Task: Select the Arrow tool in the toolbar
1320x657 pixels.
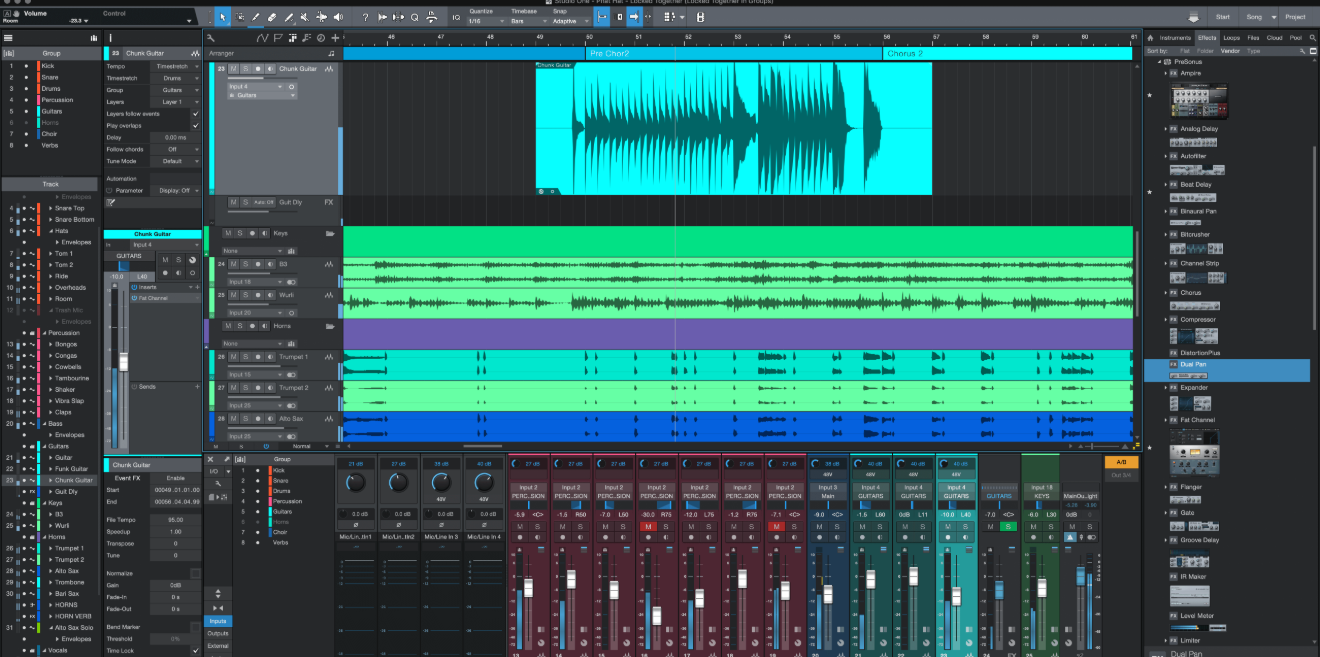Action: click(223, 17)
